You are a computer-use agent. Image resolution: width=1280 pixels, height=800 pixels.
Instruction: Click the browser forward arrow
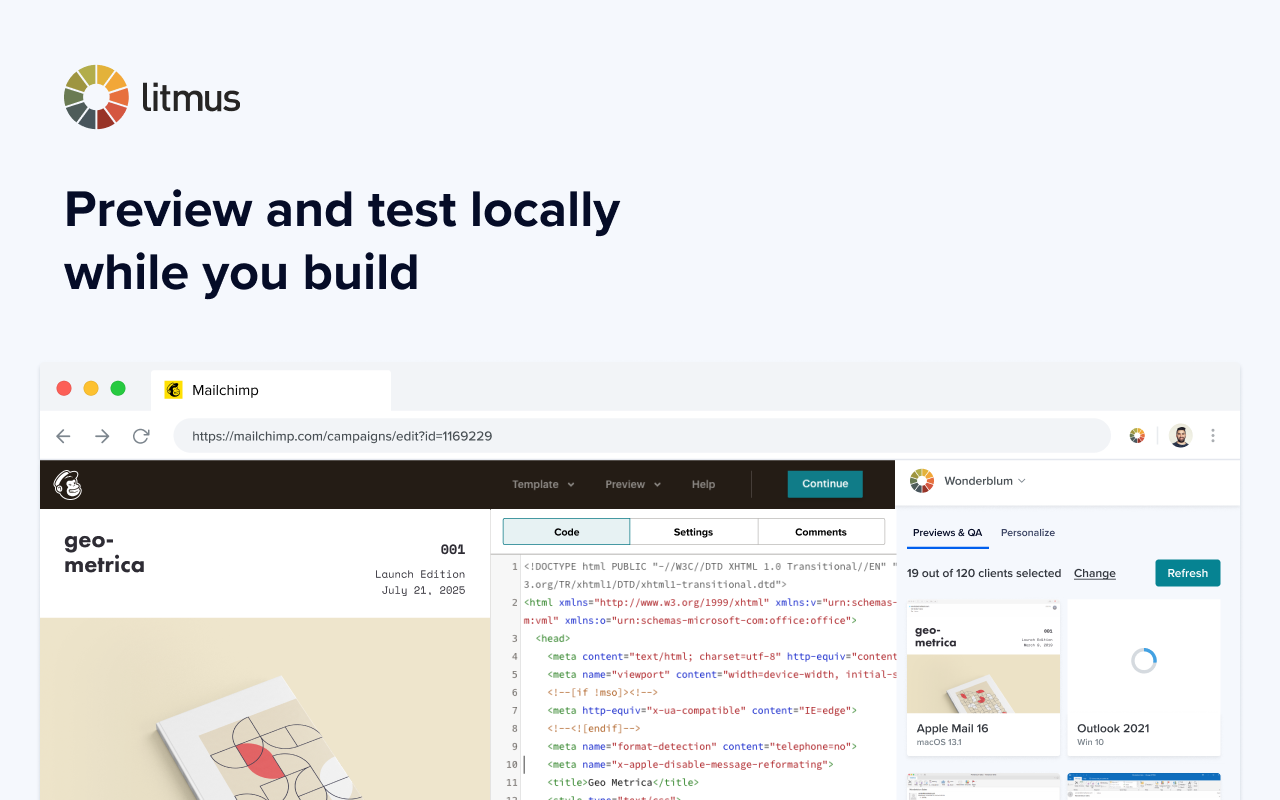pos(102,436)
